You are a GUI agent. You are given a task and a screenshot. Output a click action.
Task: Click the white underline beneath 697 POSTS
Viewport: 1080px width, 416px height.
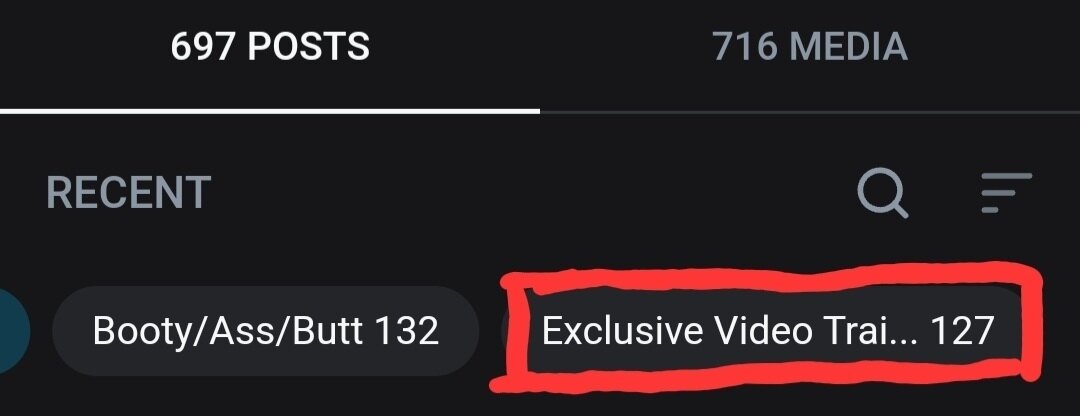click(270, 111)
